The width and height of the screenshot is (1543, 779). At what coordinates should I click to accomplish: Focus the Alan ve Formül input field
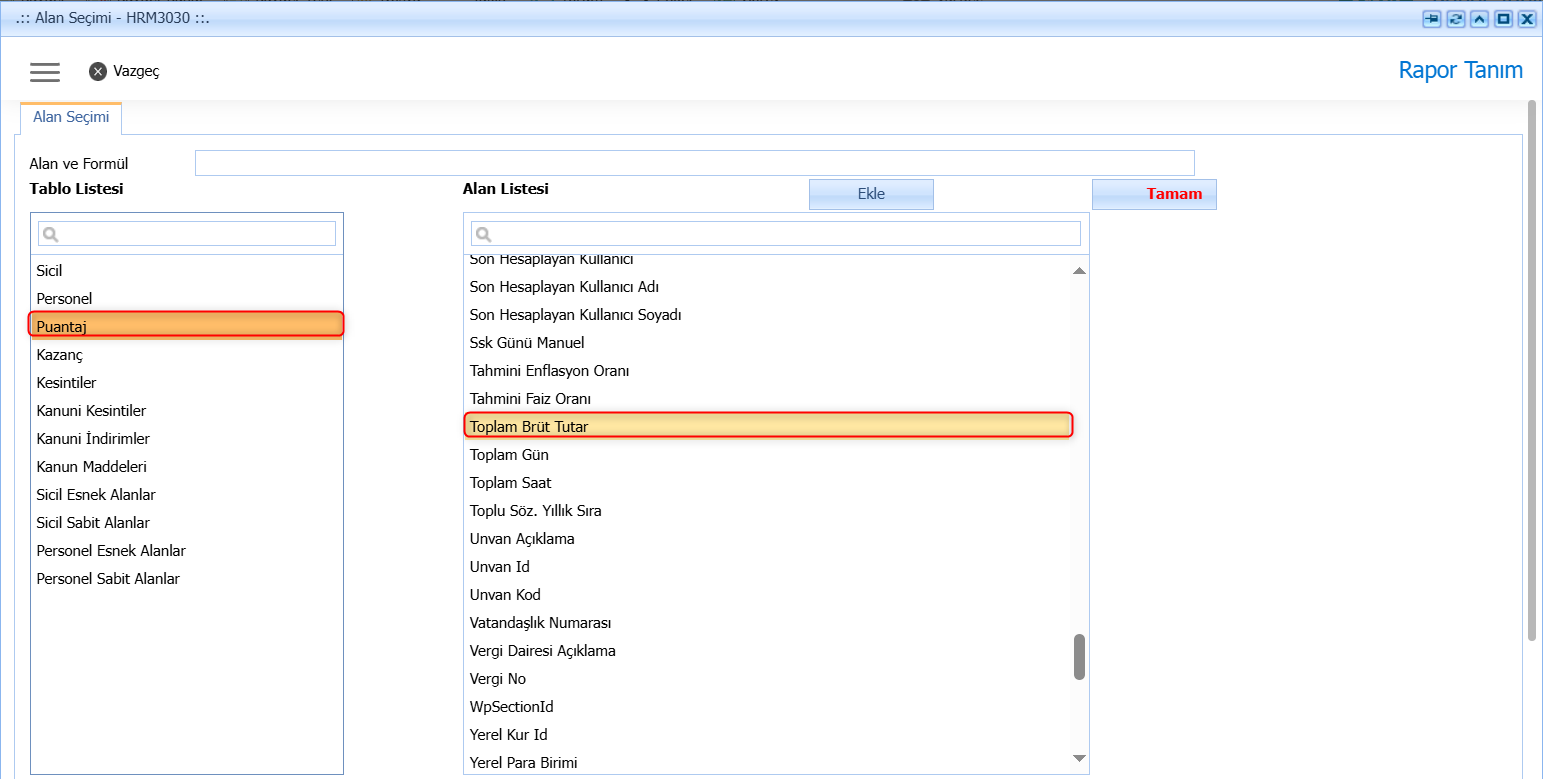(694, 163)
